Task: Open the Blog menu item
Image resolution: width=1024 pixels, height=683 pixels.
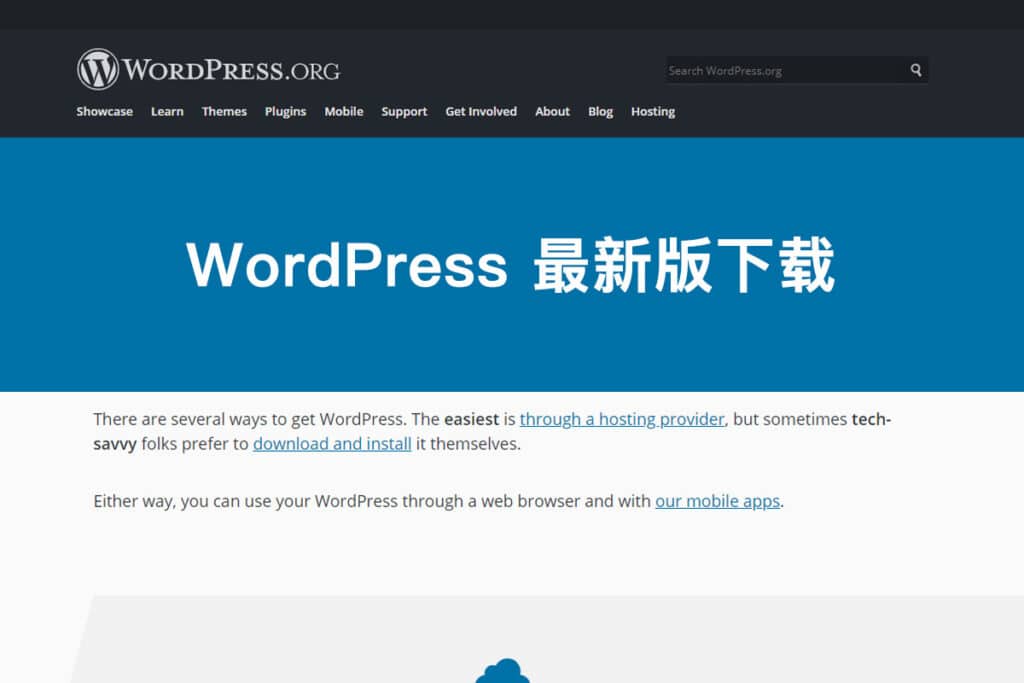Action: pyautogui.click(x=600, y=112)
